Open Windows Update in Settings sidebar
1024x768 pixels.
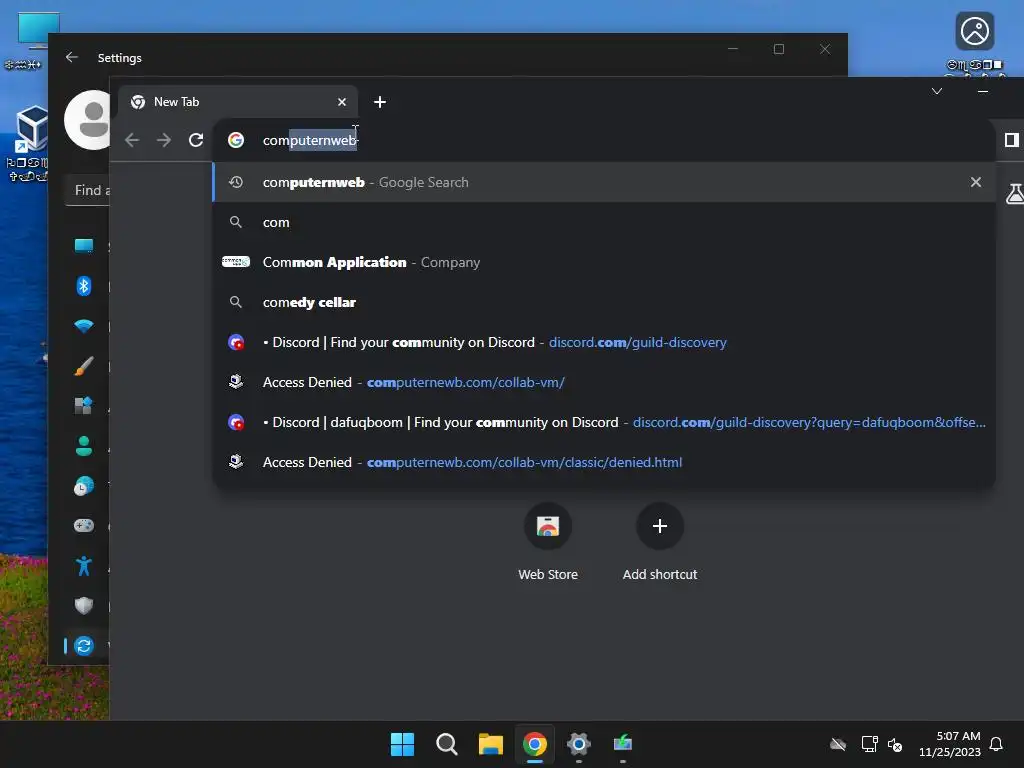(x=84, y=646)
